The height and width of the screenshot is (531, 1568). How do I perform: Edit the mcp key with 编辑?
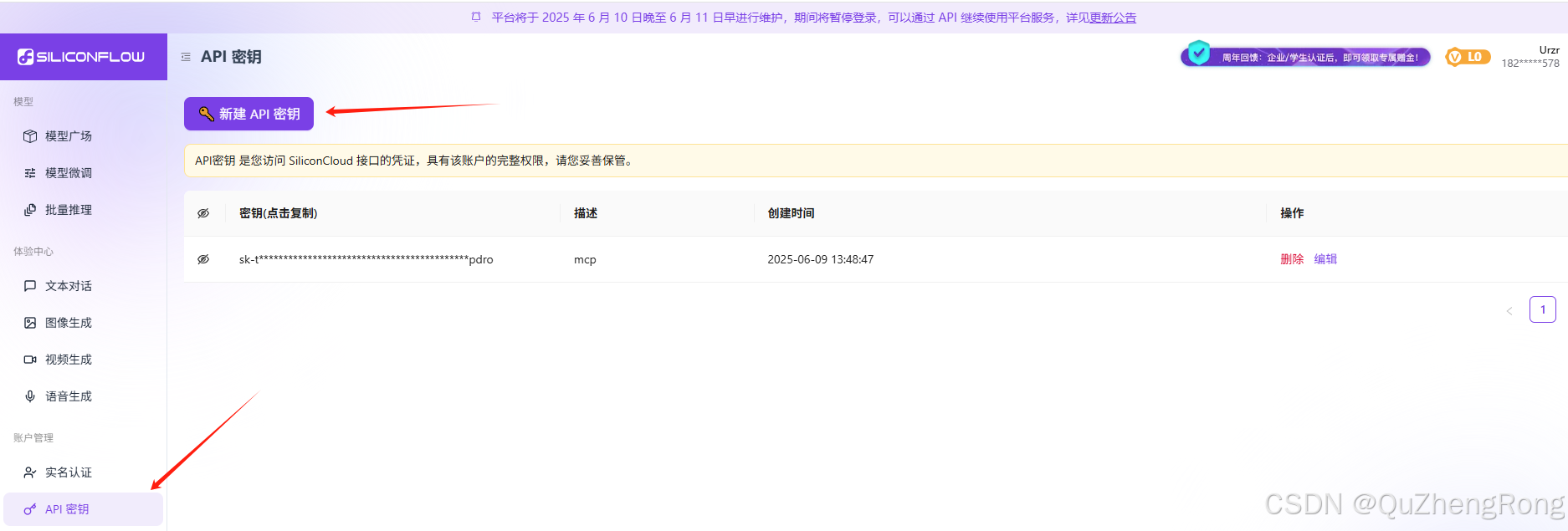point(1325,259)
